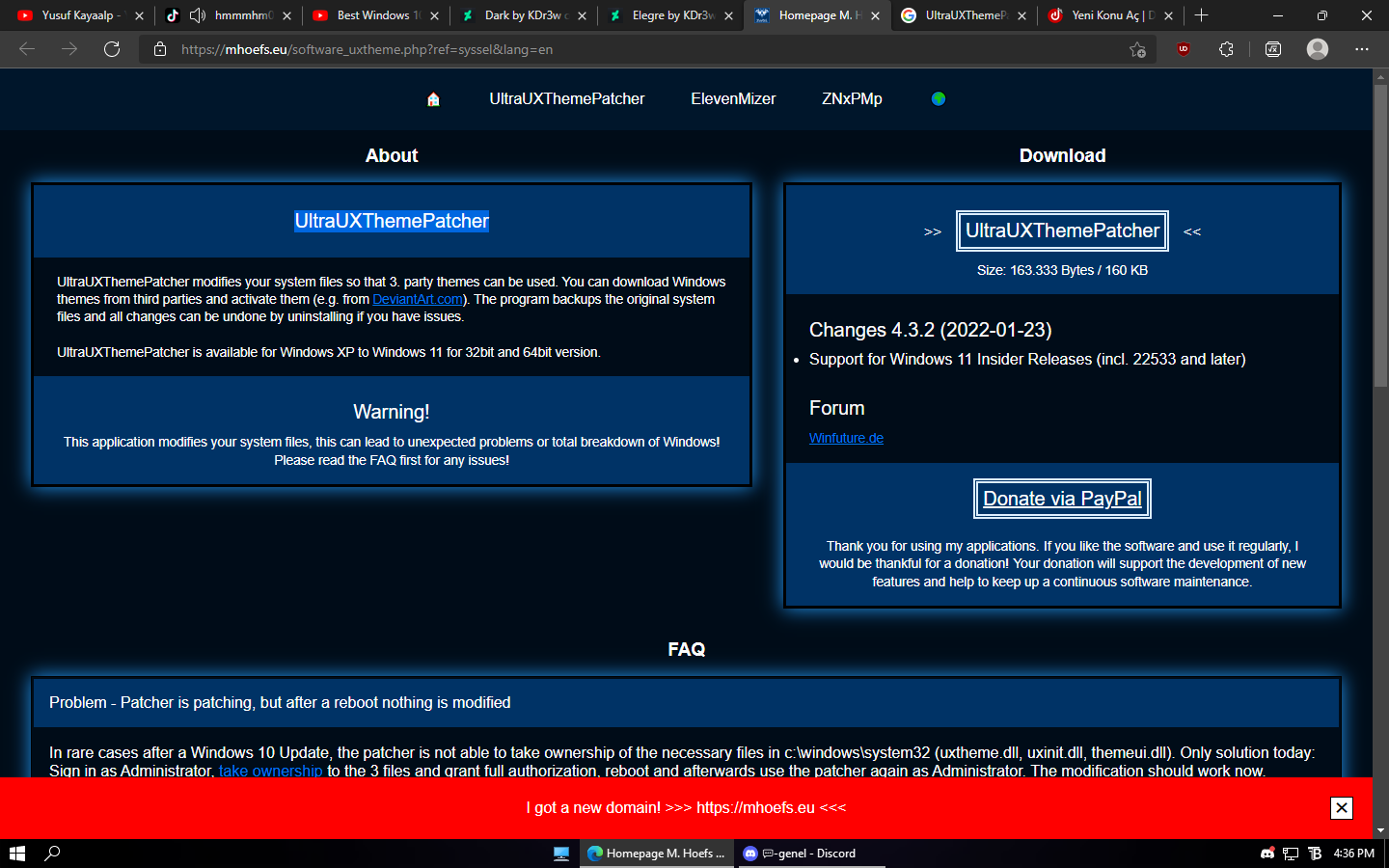Click the 'Changes 4.3.2 (2022-01-23)' heading
This screenshot has width=1389, height=868.
[x=930, y=330]
